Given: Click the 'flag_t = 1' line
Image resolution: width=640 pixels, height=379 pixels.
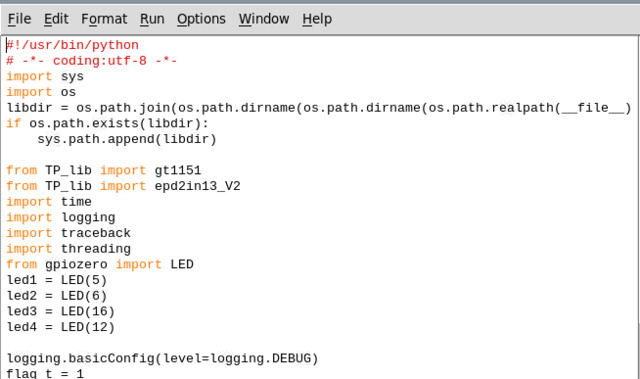Looking at the screenshot, I should (45, 373).
